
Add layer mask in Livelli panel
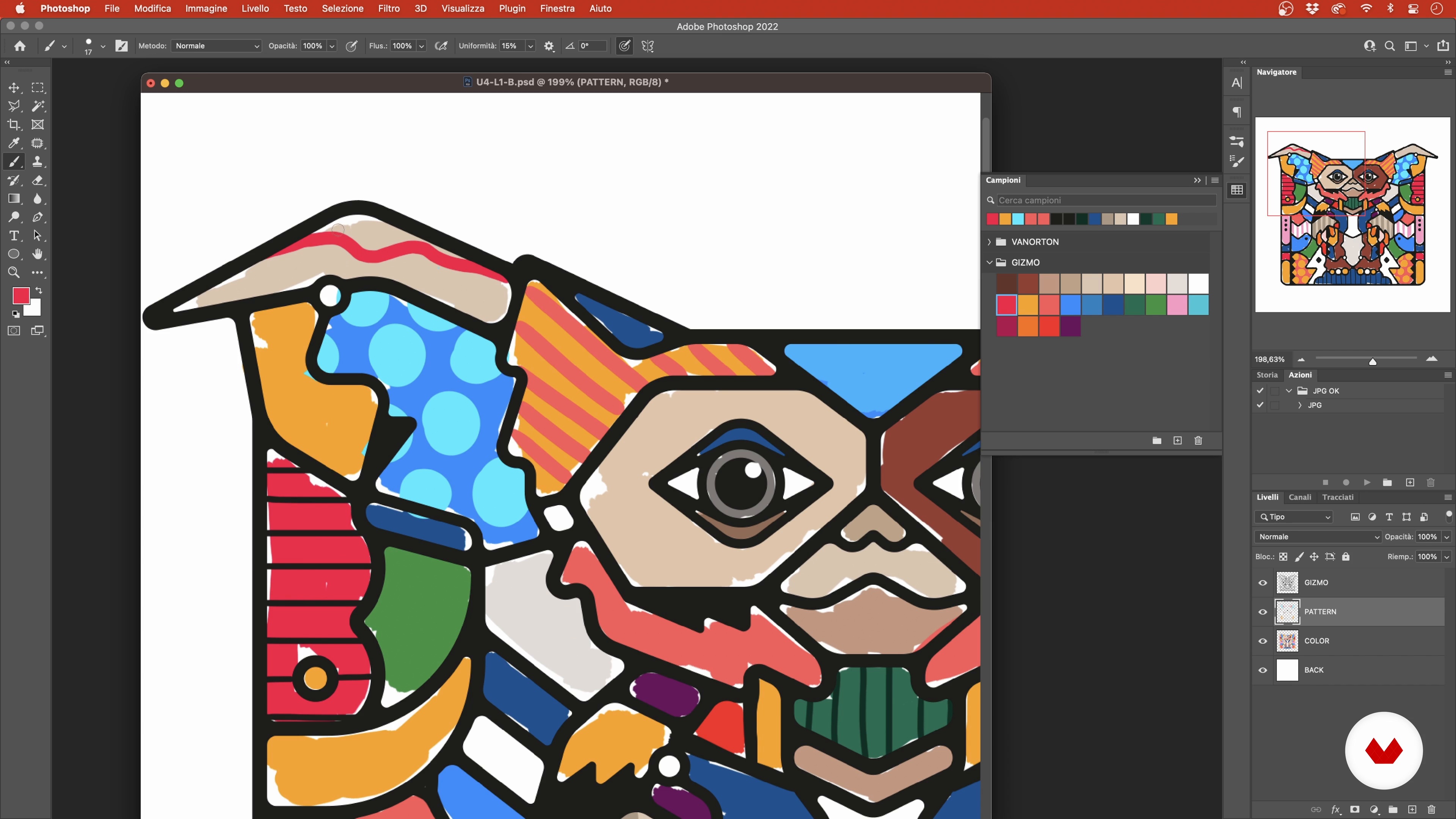click(1355, 810)
